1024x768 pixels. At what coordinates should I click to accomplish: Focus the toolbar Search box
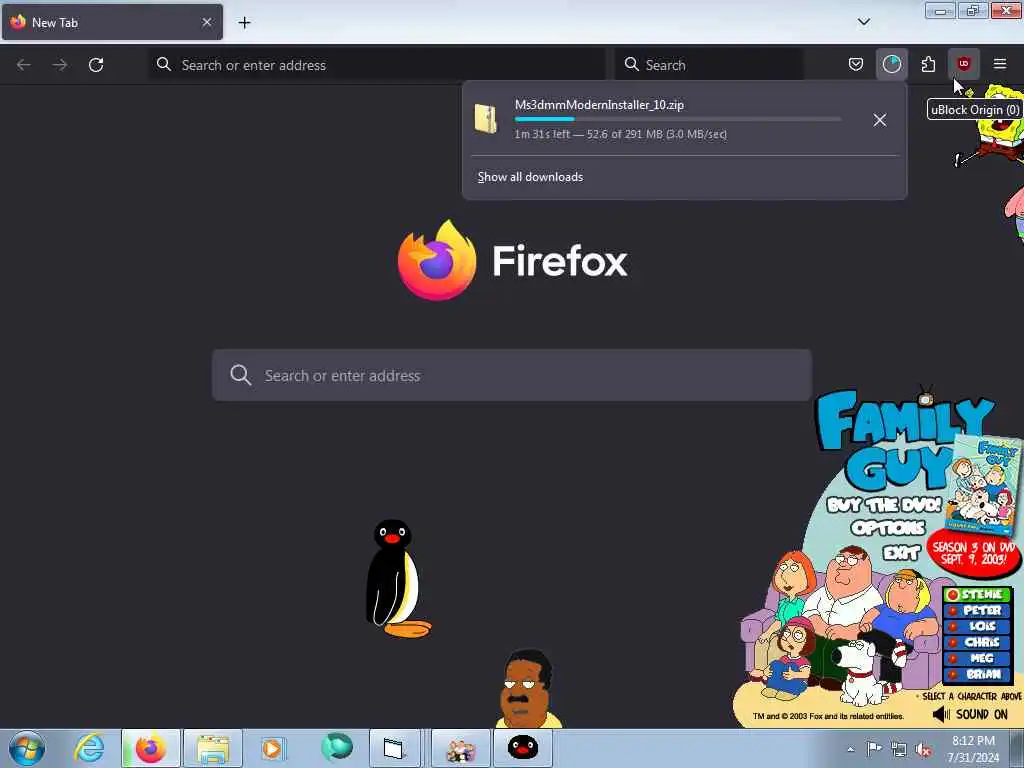[709, 65]
